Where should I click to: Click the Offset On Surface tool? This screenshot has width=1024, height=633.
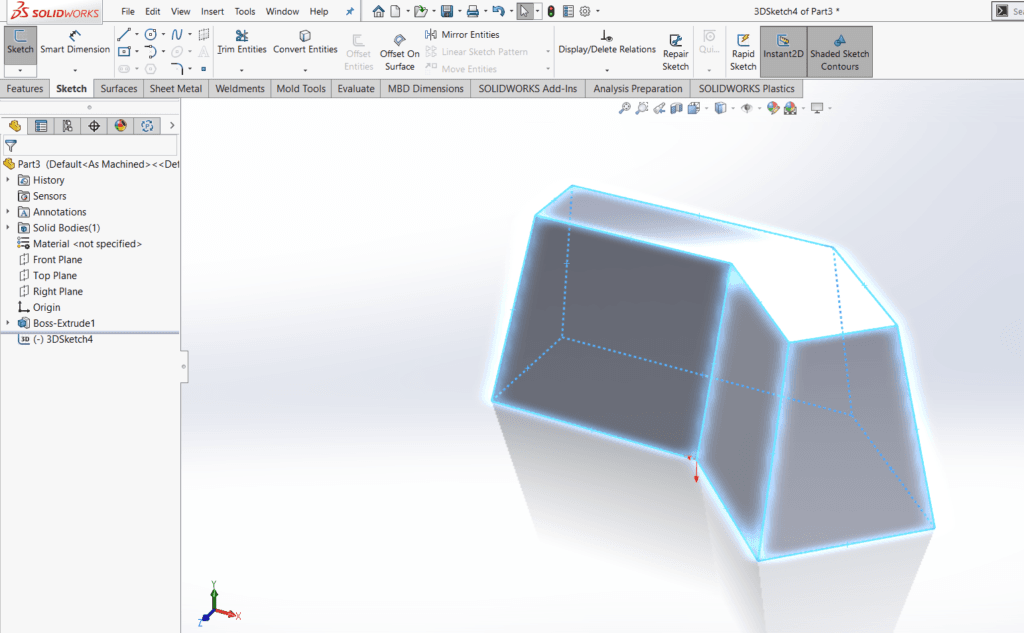pyautogui.click(x=399, y=50)
